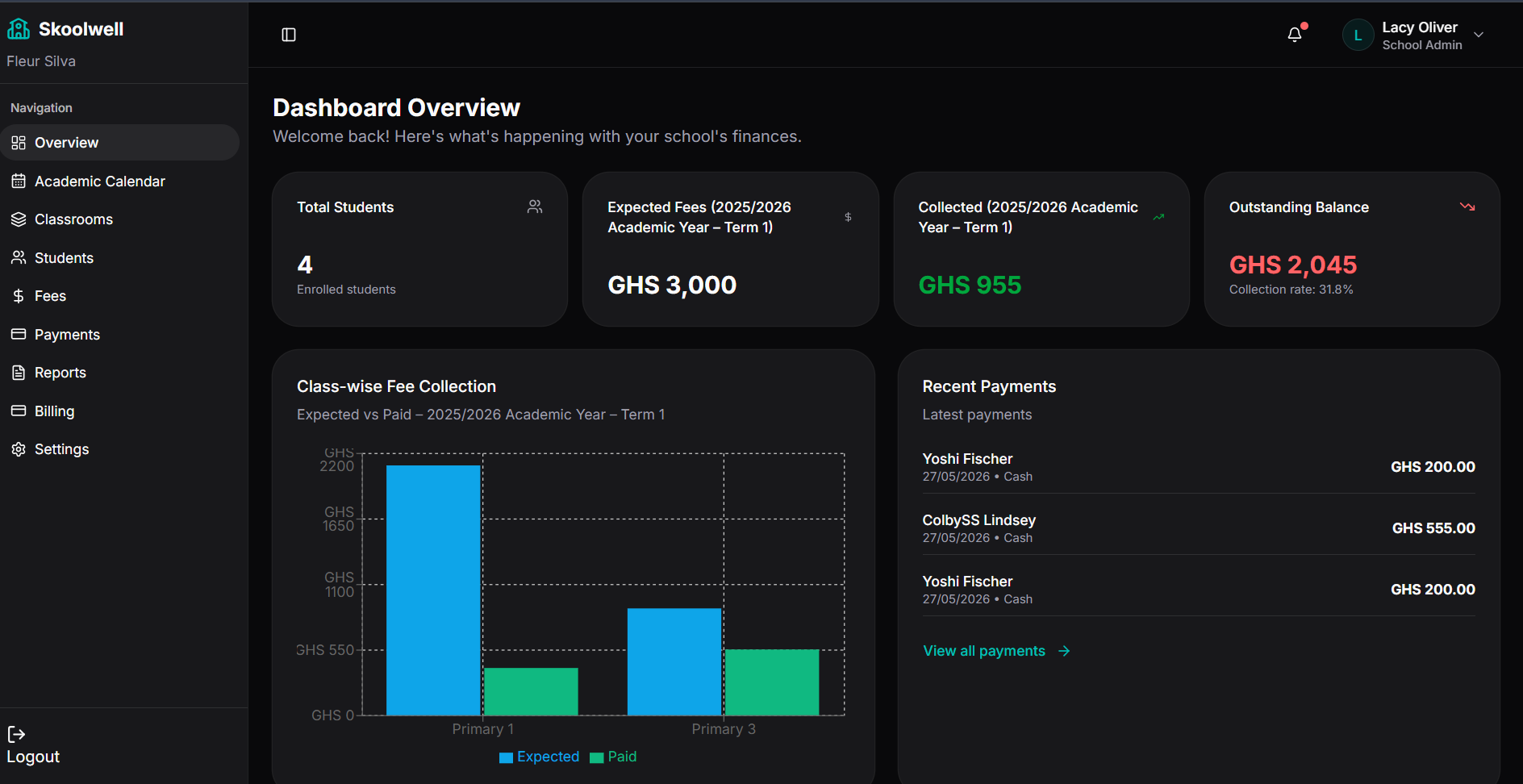This screenshot has width=1523, height=784.
Task: Click the Primary 1 Expected blue bar
Action: pos(433,590)
